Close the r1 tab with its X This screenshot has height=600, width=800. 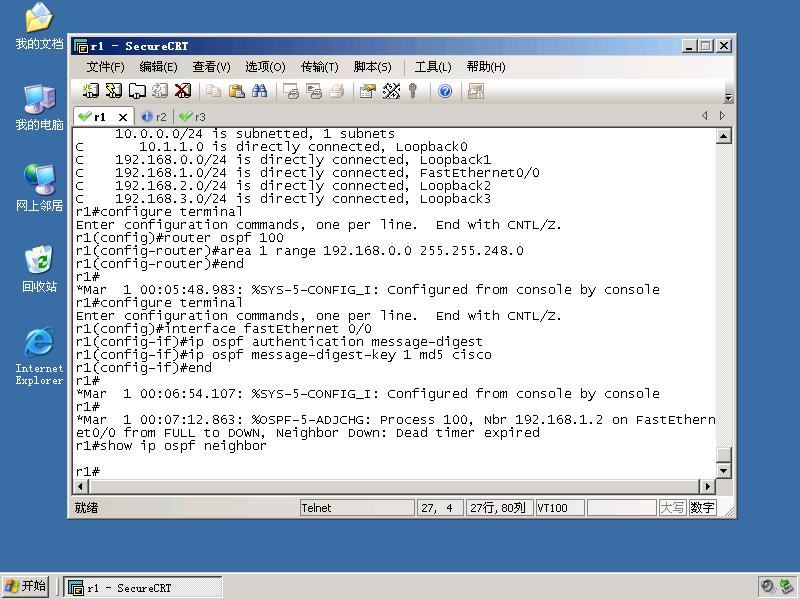pyautogui.click(x=122, y=117)
